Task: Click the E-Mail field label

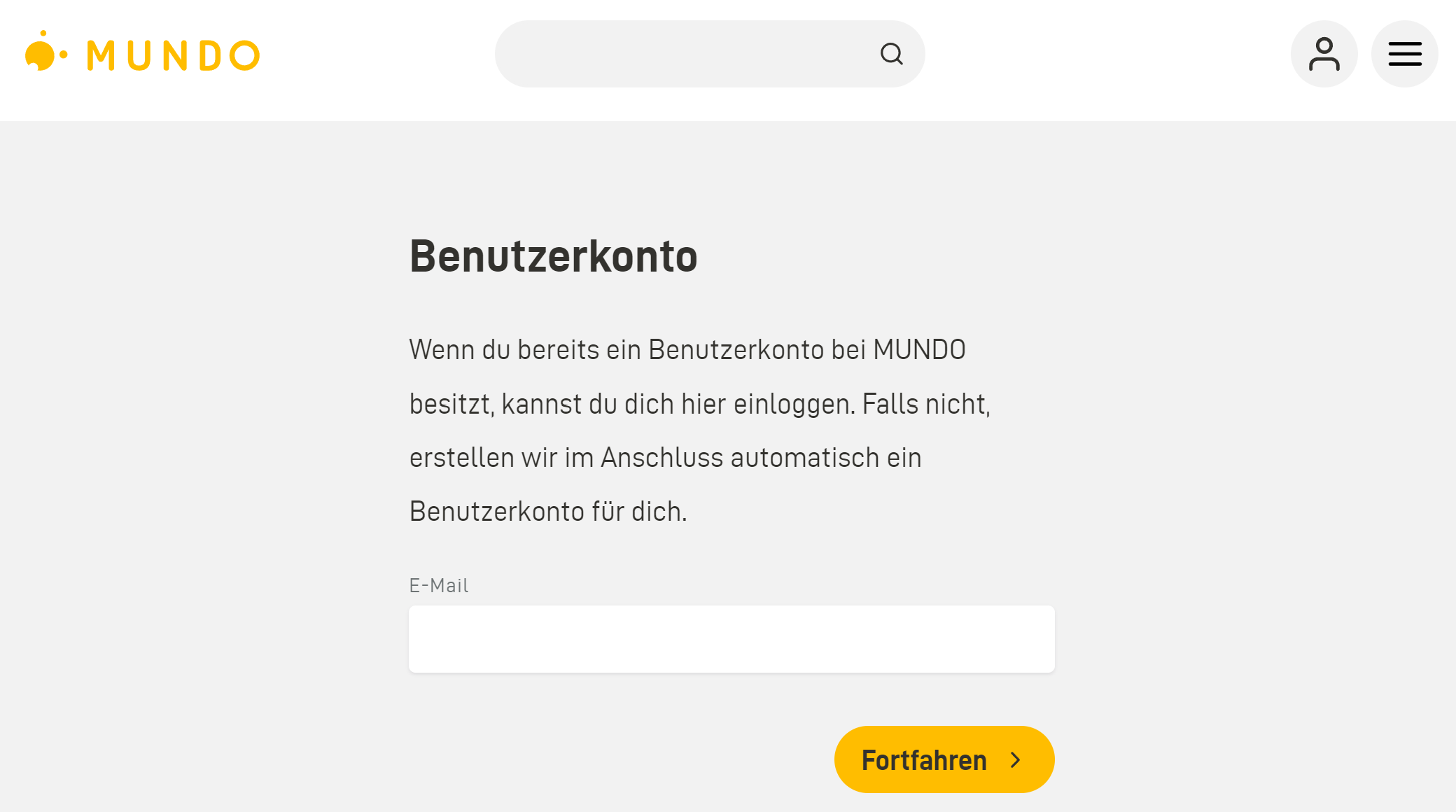Action: pyautogui.click(x=439, y=585)
